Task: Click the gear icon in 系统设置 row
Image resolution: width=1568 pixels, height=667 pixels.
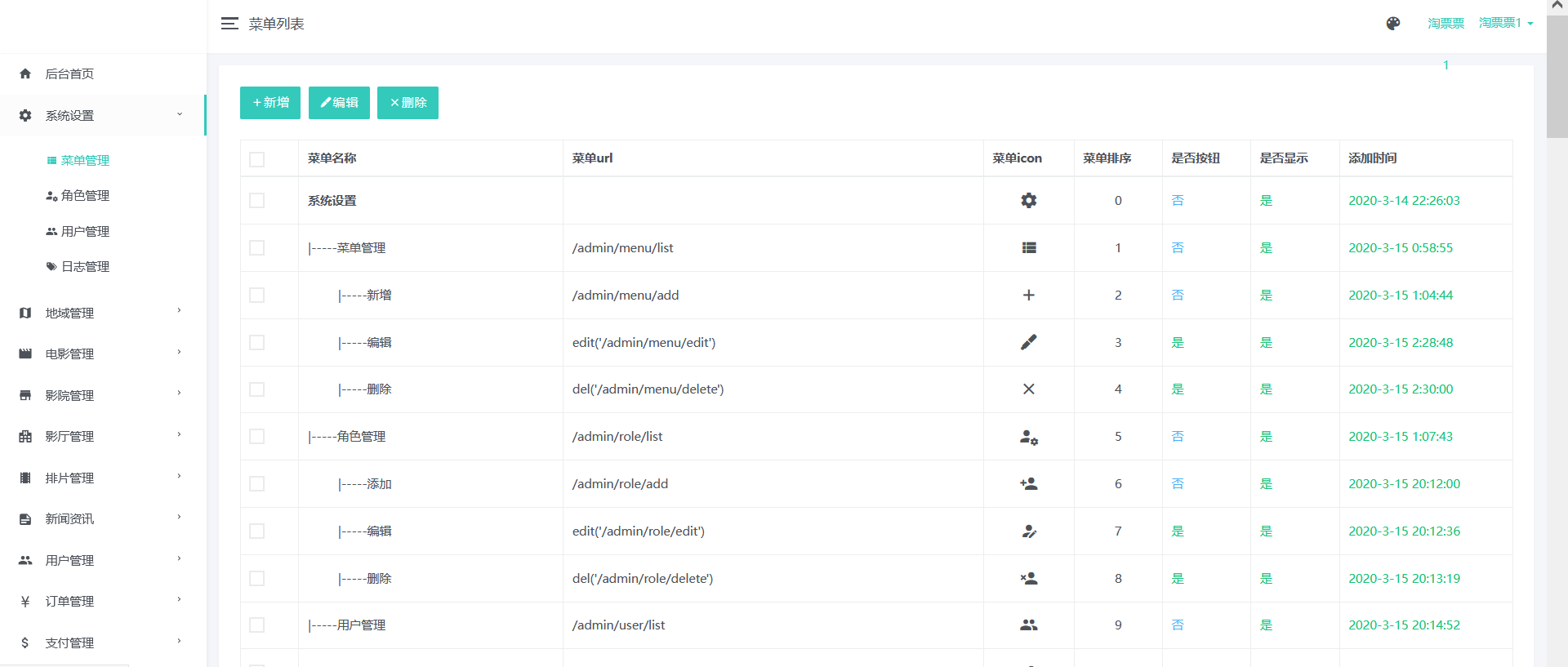Action: click(x=1028, y=201)
